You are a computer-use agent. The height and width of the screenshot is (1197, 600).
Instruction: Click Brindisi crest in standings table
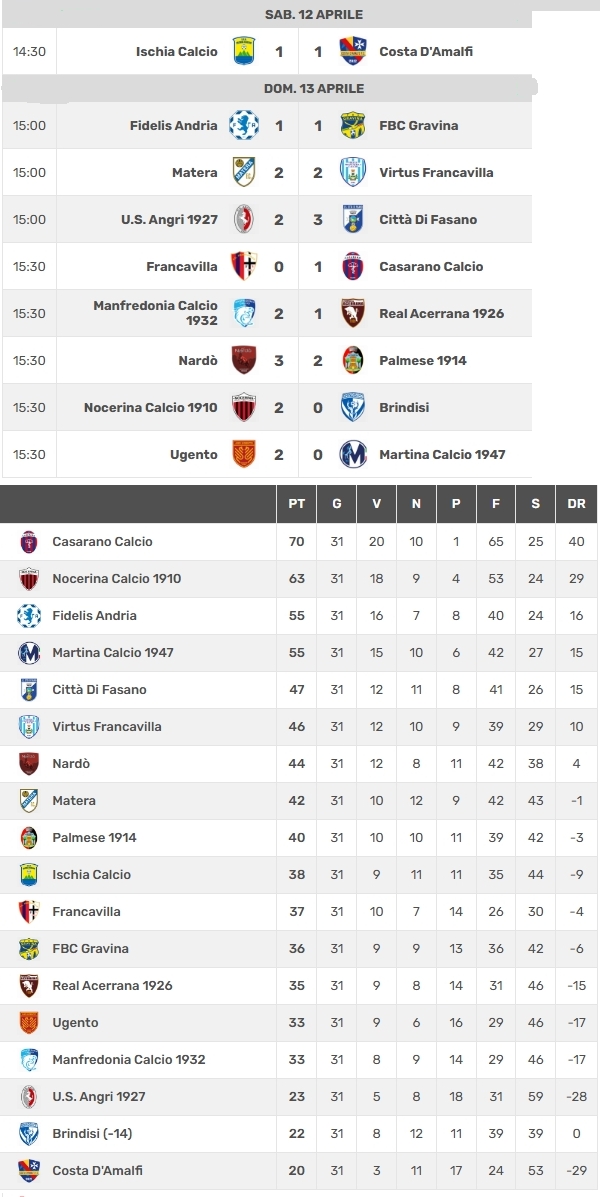point(29,1134)
